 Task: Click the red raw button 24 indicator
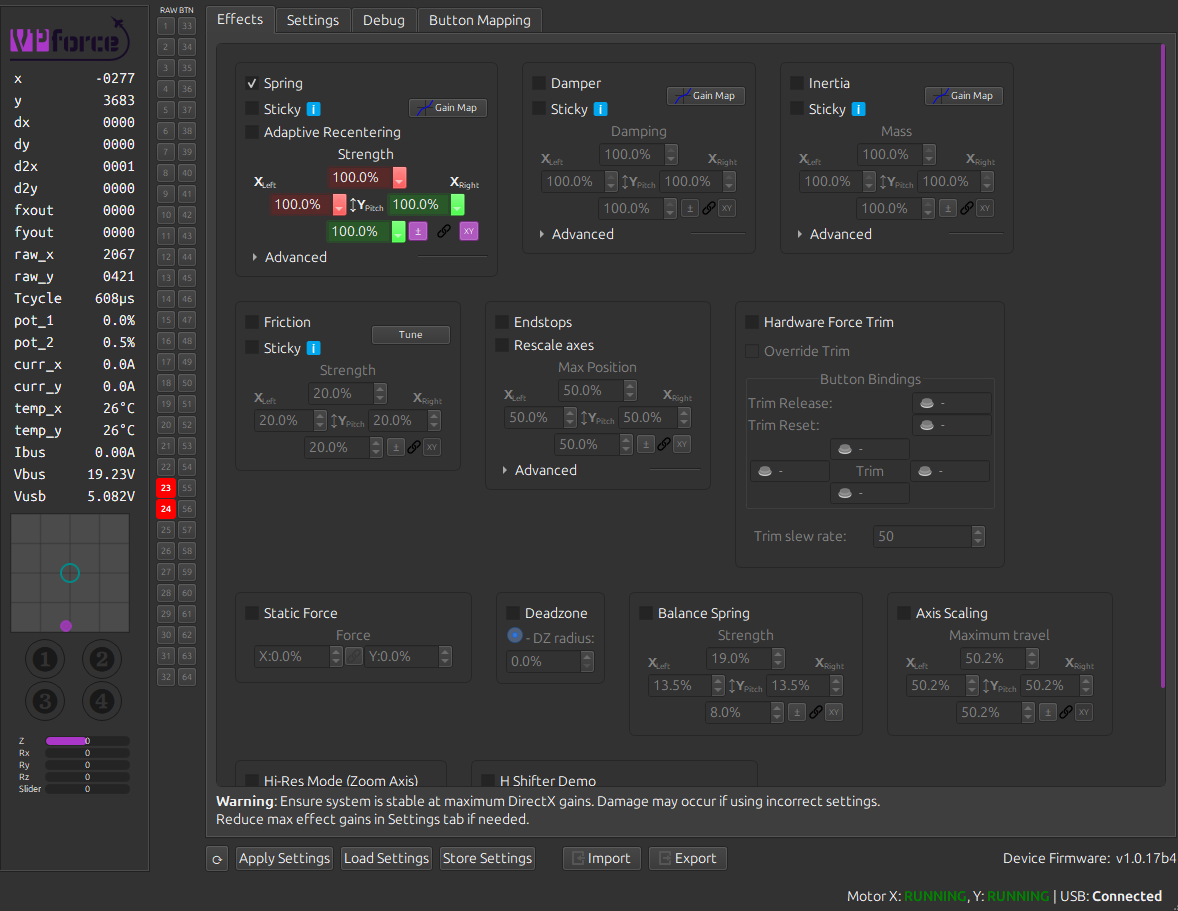point(166,508)
